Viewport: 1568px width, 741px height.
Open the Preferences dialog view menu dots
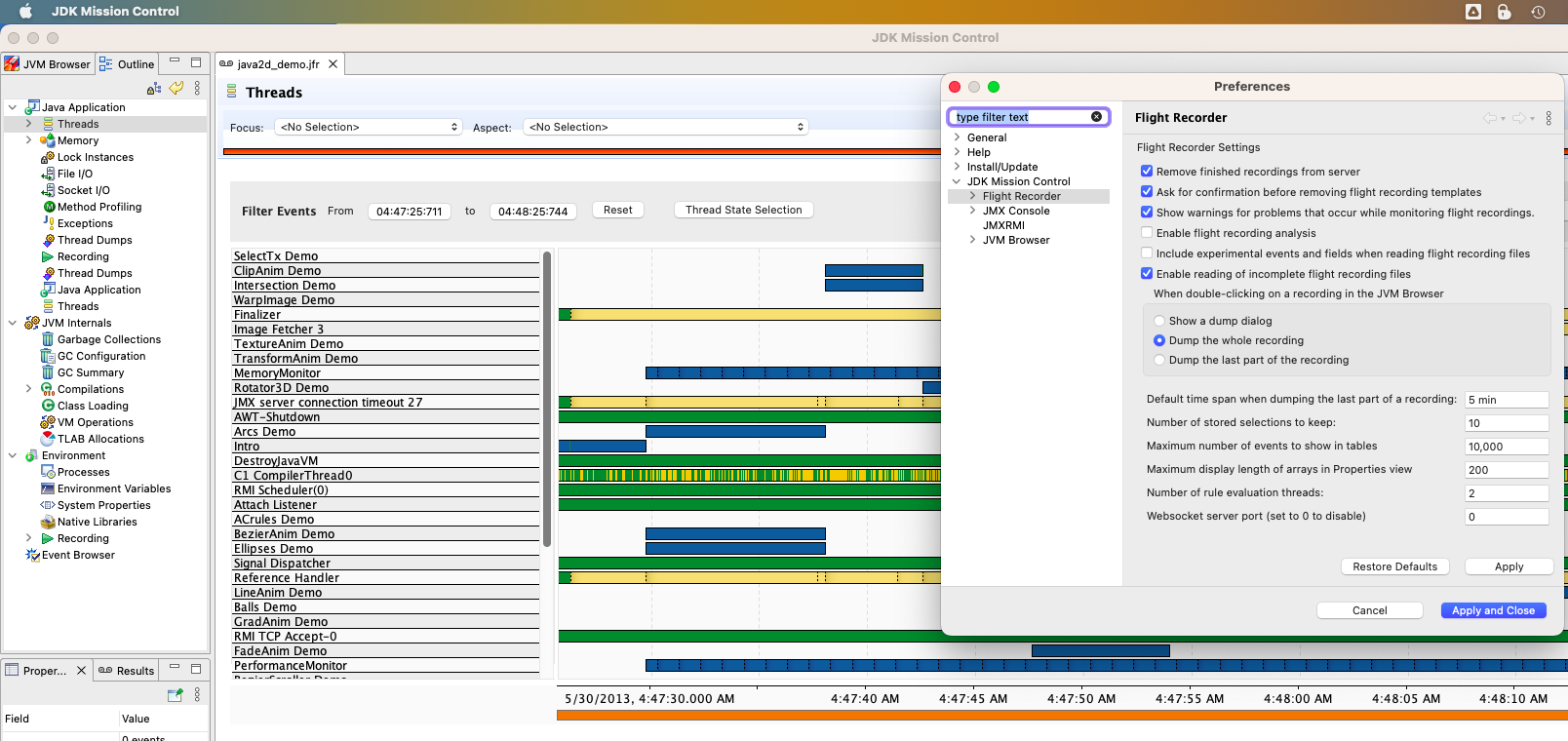[x=1548, y=118]
